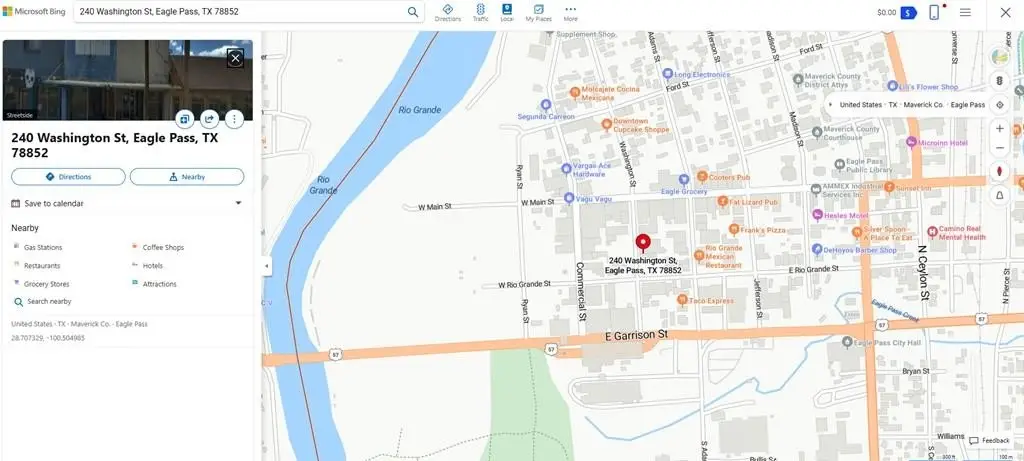Click the save-to-collection icon on the location card

coord(185,119)
